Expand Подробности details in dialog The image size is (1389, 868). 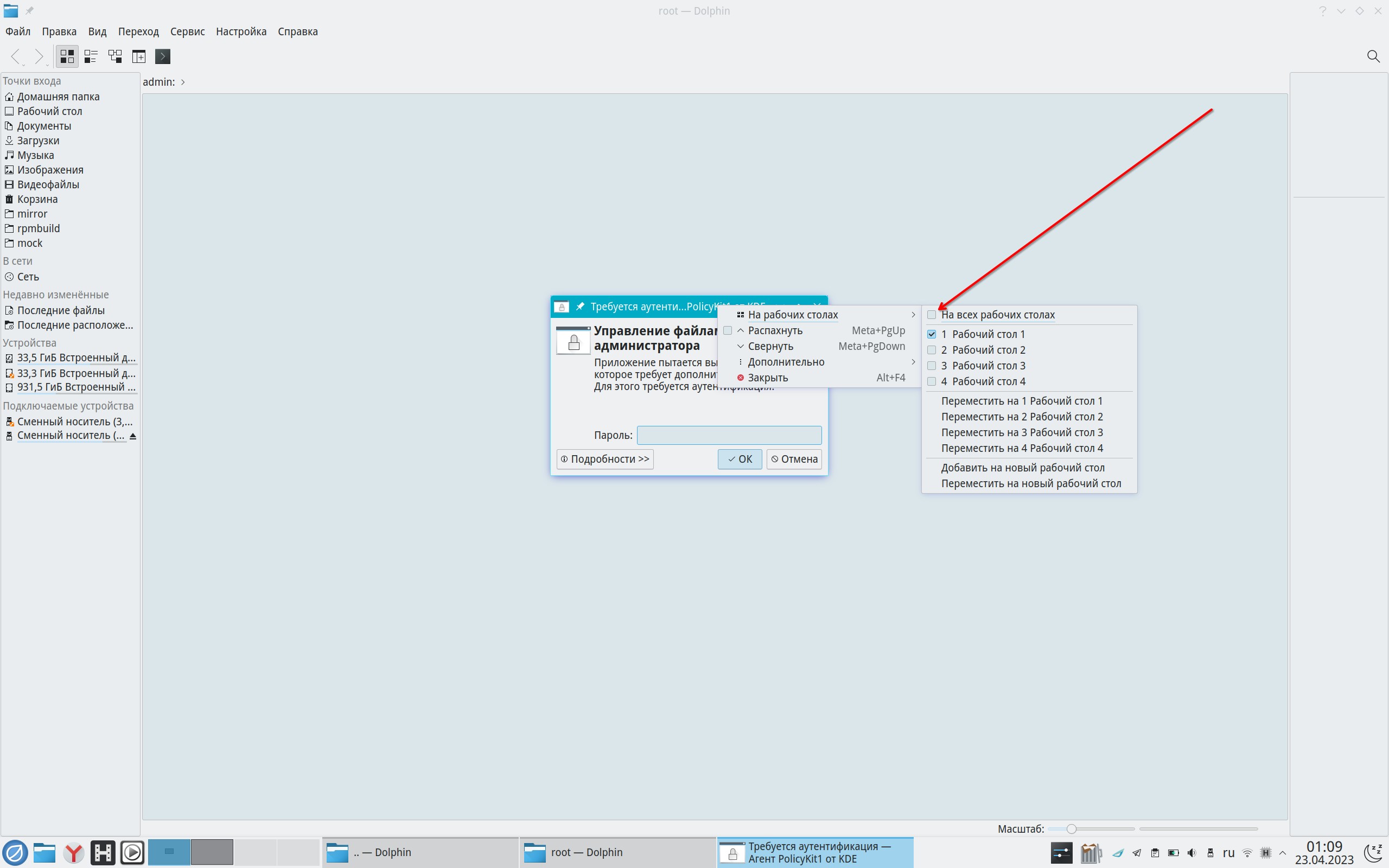[605, 459]
